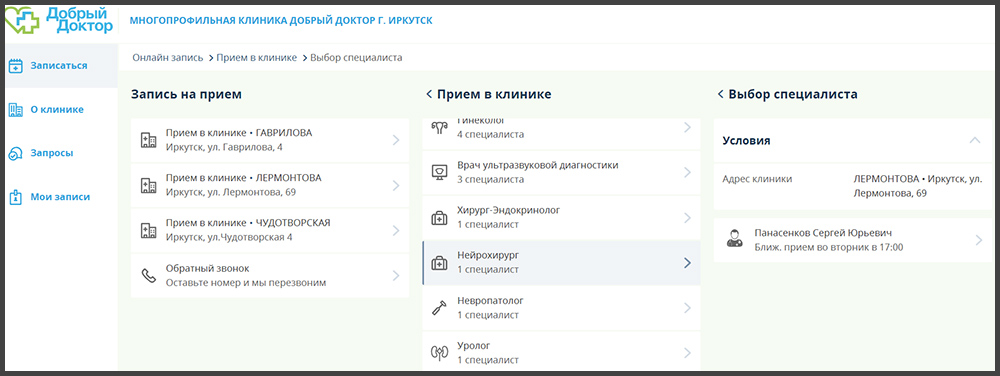Open the chevron on Нейрохирург row
The height and width of the screenshot is (376, 1000).
687,263
